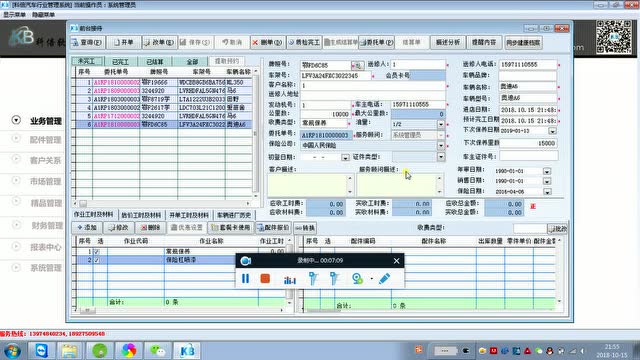Image resolution: width=640 pixels, height=360 pixels.
Task: Click the KB application icon in the taskbar
Action: click(187, 351)
